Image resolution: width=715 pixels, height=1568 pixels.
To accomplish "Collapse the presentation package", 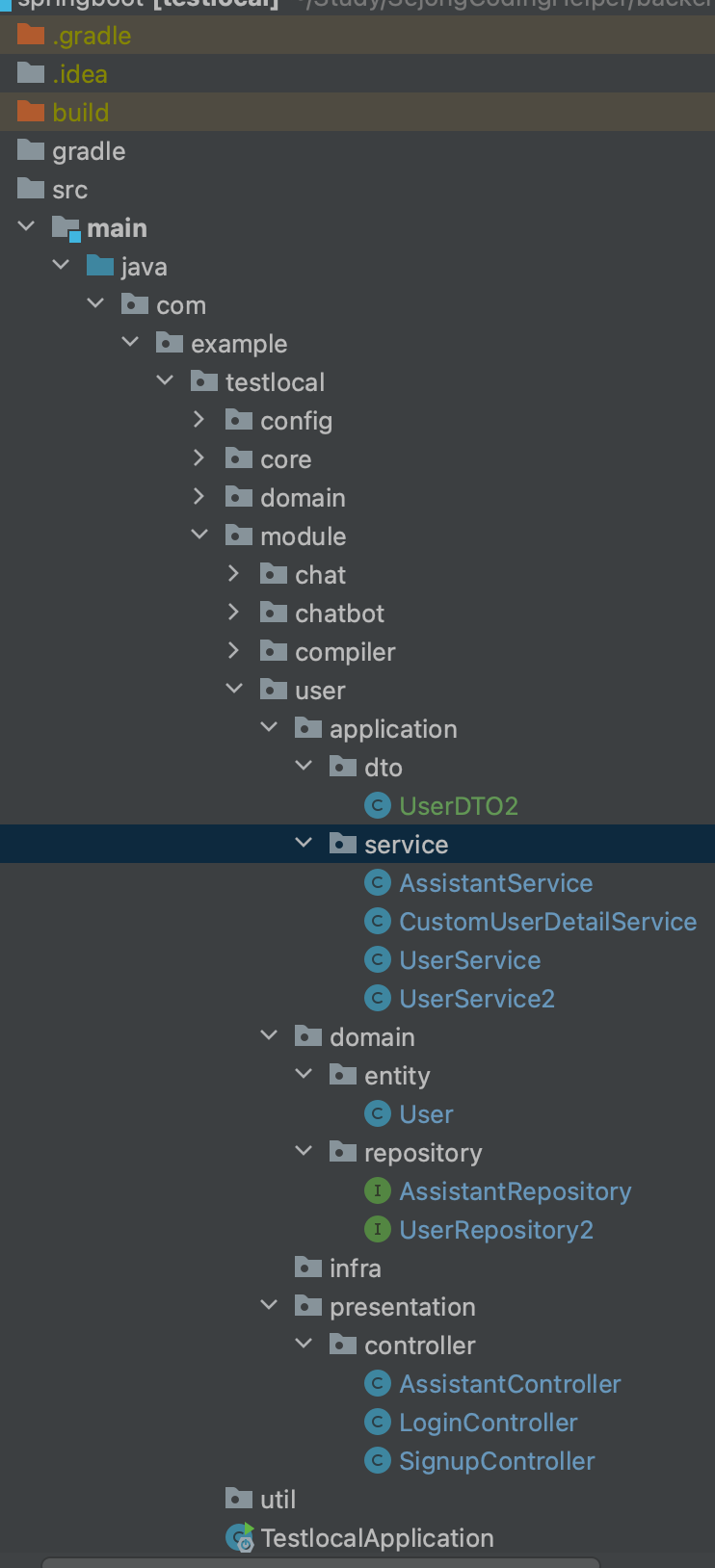I will 269,1305.
